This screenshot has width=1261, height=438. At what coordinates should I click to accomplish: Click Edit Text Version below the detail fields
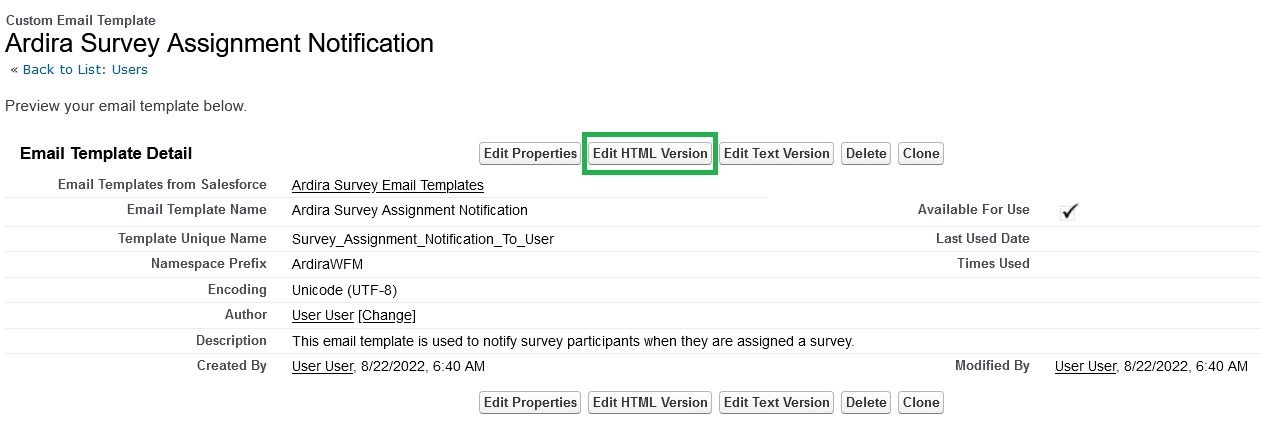coord(776,402)
